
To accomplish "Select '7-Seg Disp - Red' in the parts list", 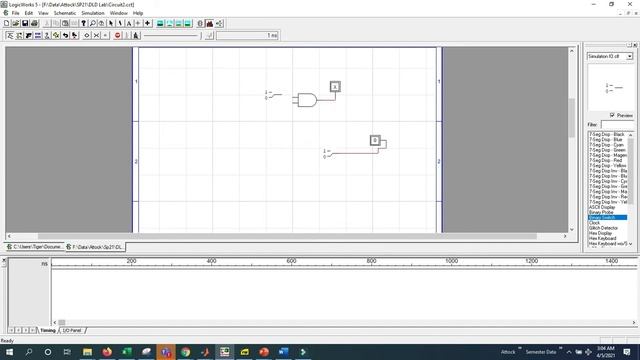I will pos(606,160).
